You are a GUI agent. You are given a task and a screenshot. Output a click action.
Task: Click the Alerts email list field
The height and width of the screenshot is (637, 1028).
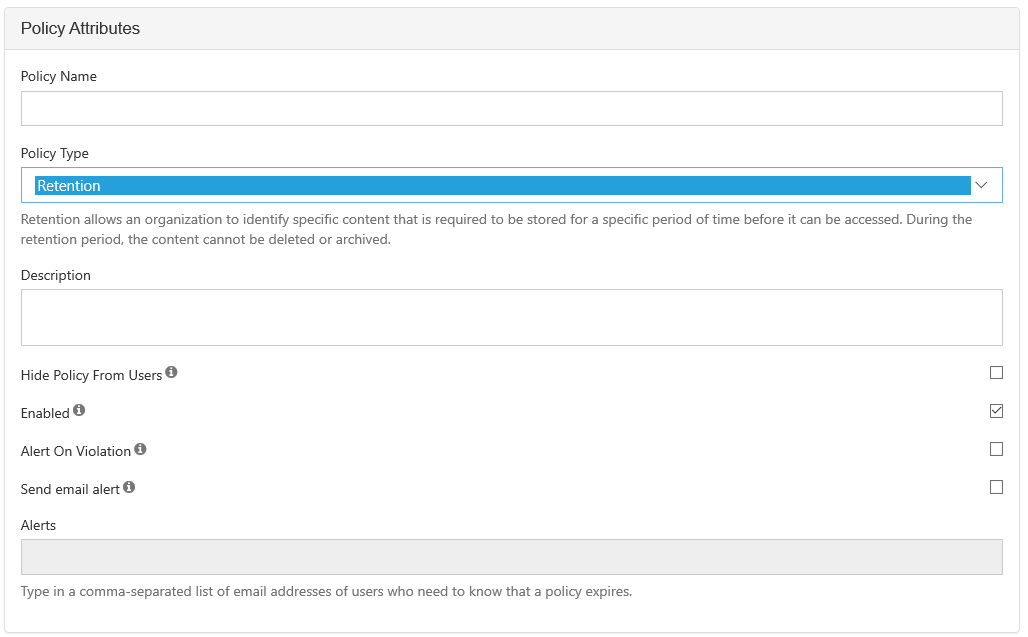click(x=511, y=557)
